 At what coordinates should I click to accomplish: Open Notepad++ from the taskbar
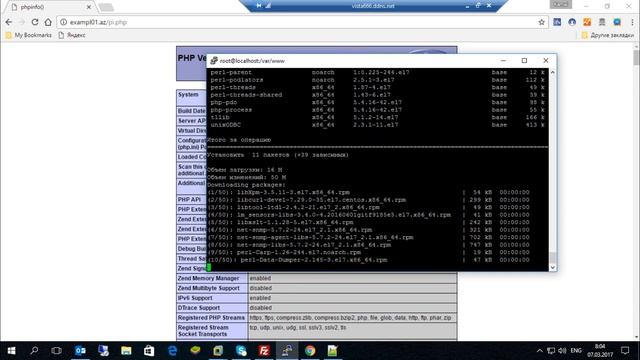333,350
